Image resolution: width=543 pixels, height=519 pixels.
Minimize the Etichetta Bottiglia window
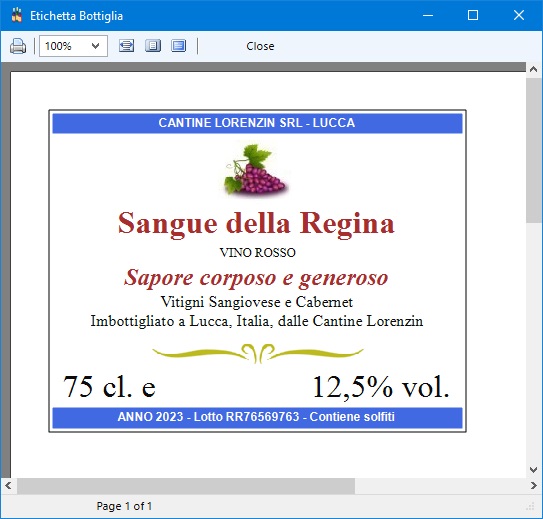point(428,15)
